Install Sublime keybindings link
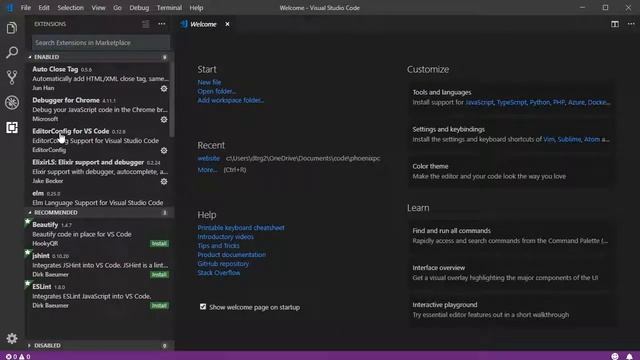This screenshot has width=640, height=360. tap(569, 139)
